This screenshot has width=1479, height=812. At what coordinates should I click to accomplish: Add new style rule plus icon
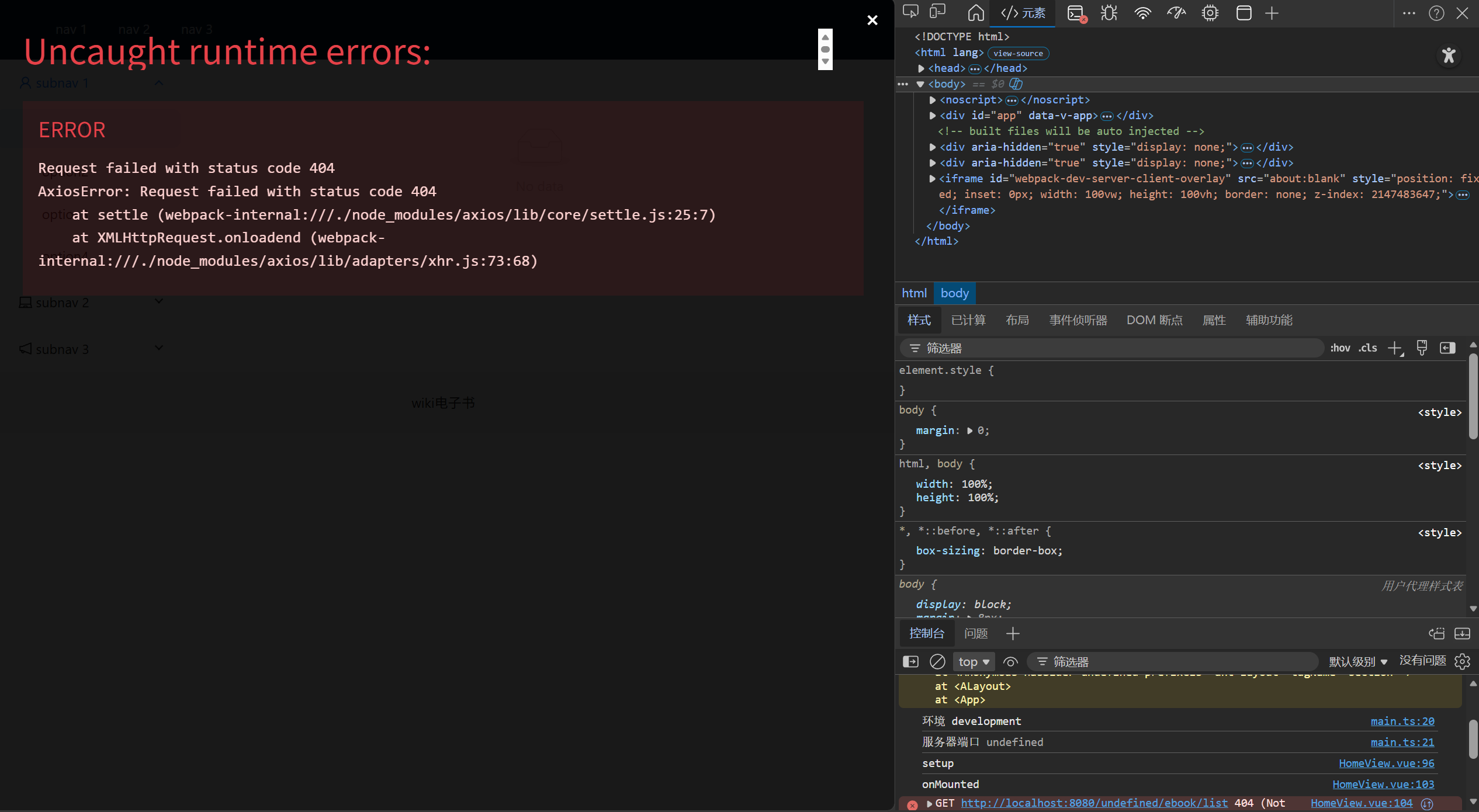coord(1396,349)
